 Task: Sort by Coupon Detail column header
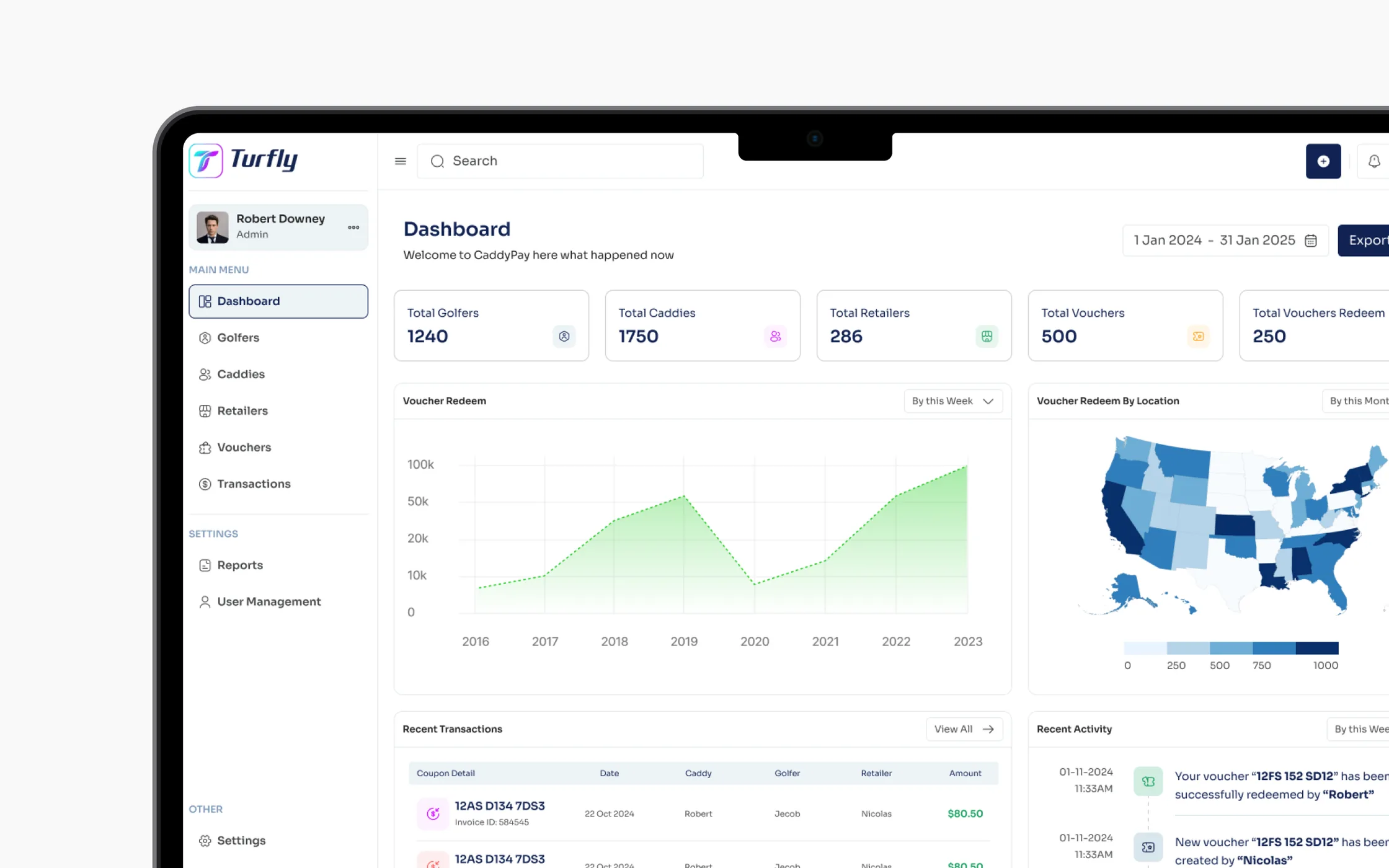[446, 773]
